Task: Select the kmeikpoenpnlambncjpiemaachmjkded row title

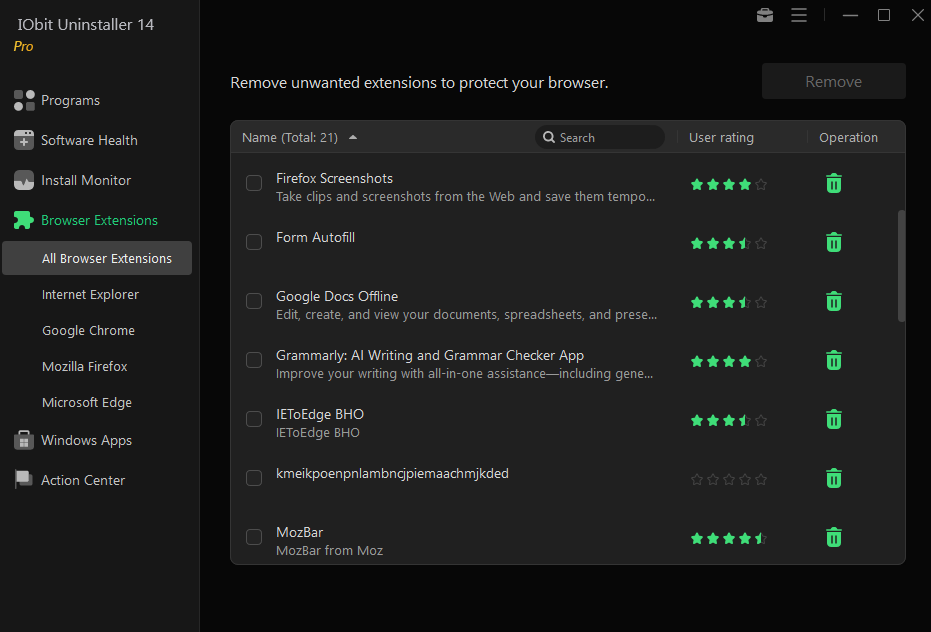Action: (392, 473)
